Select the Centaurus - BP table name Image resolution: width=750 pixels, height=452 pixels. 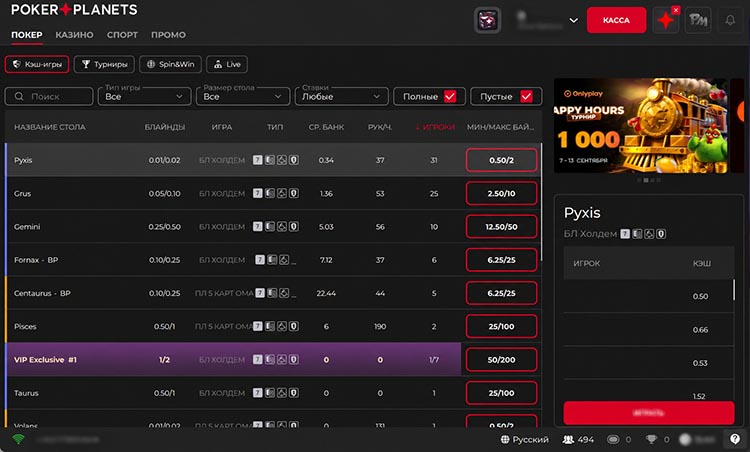(42, 293)
